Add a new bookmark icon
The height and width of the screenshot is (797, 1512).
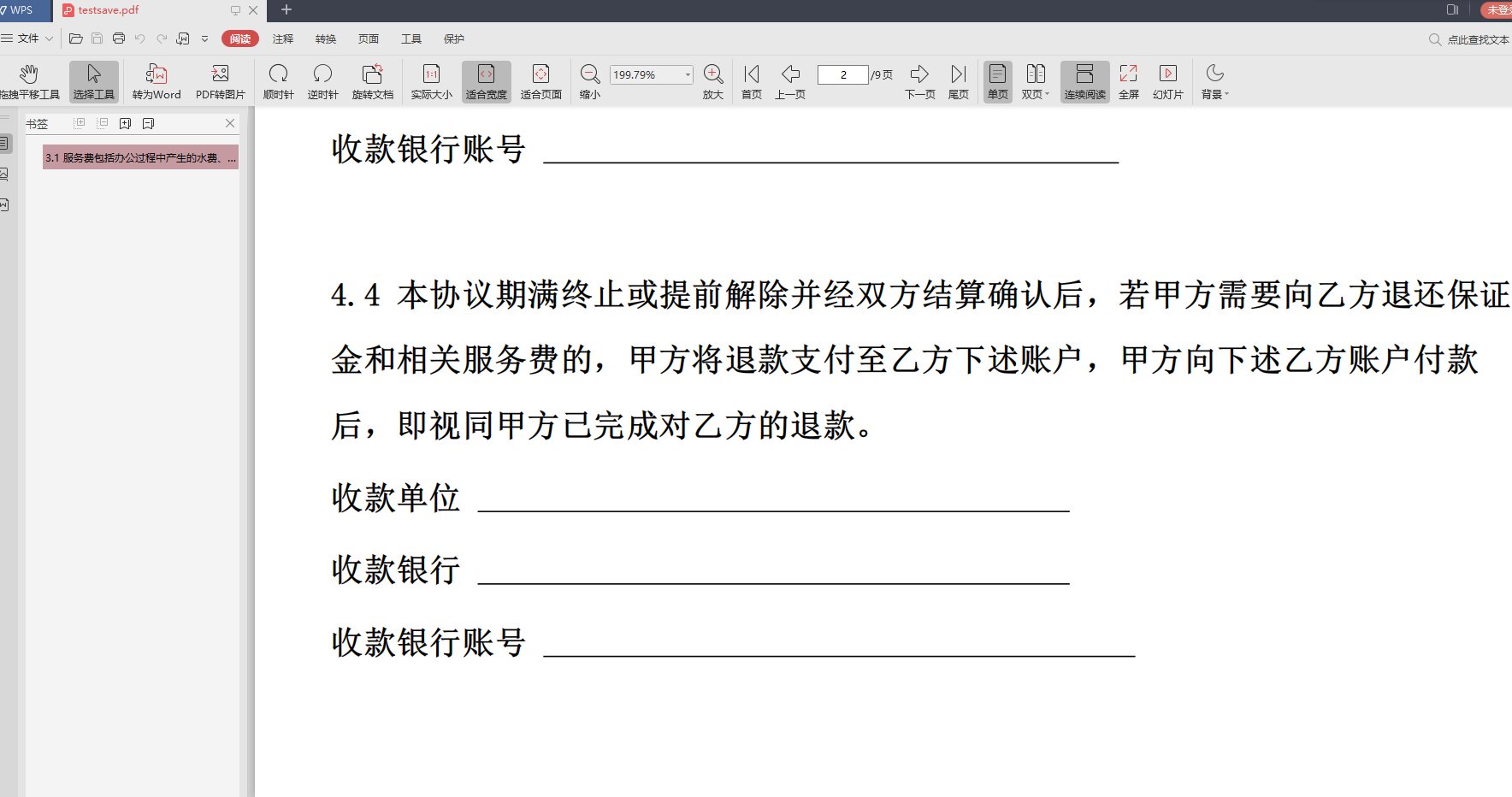click(125, 123)
